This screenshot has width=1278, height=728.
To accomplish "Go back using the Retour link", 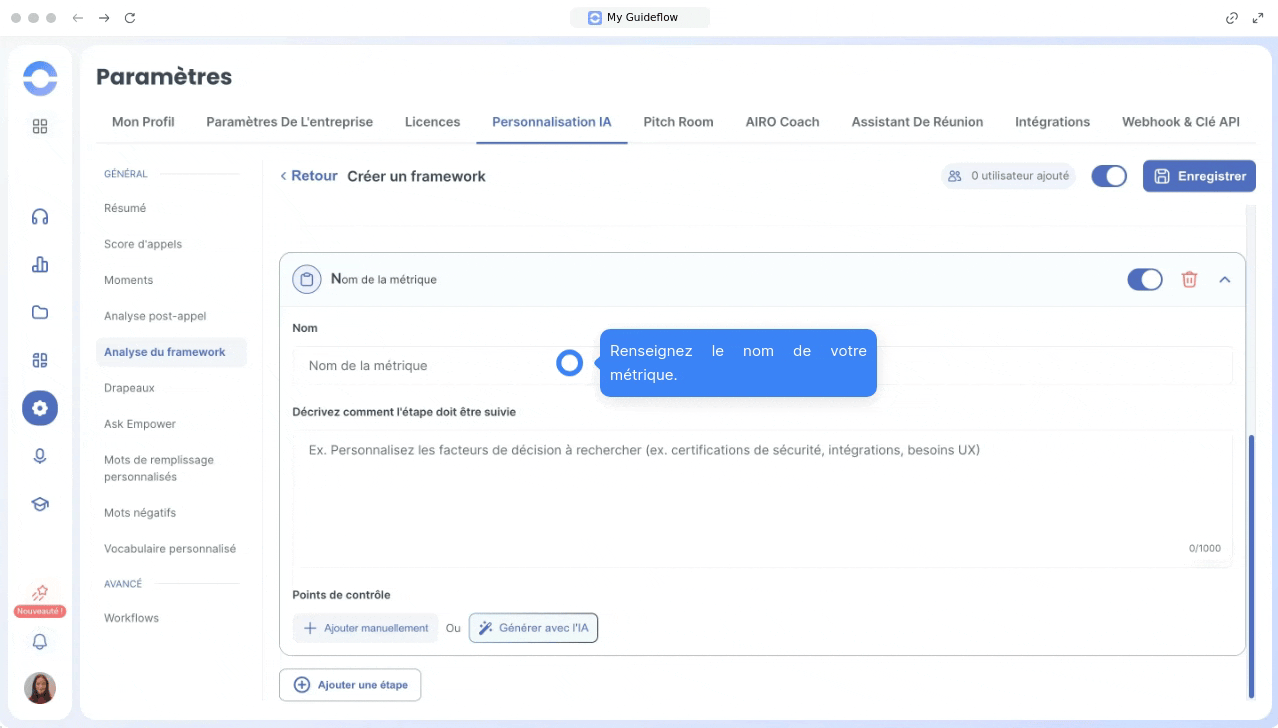I will [308, 176].
